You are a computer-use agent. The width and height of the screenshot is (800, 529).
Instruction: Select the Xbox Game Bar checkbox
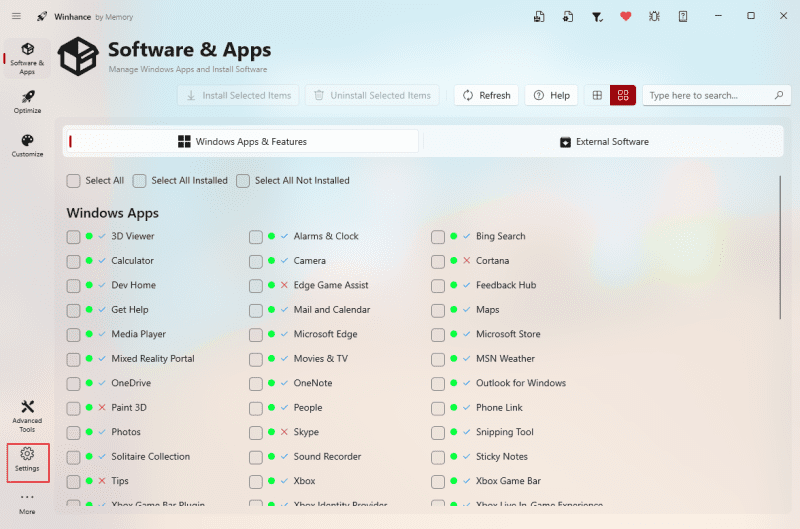438,482
